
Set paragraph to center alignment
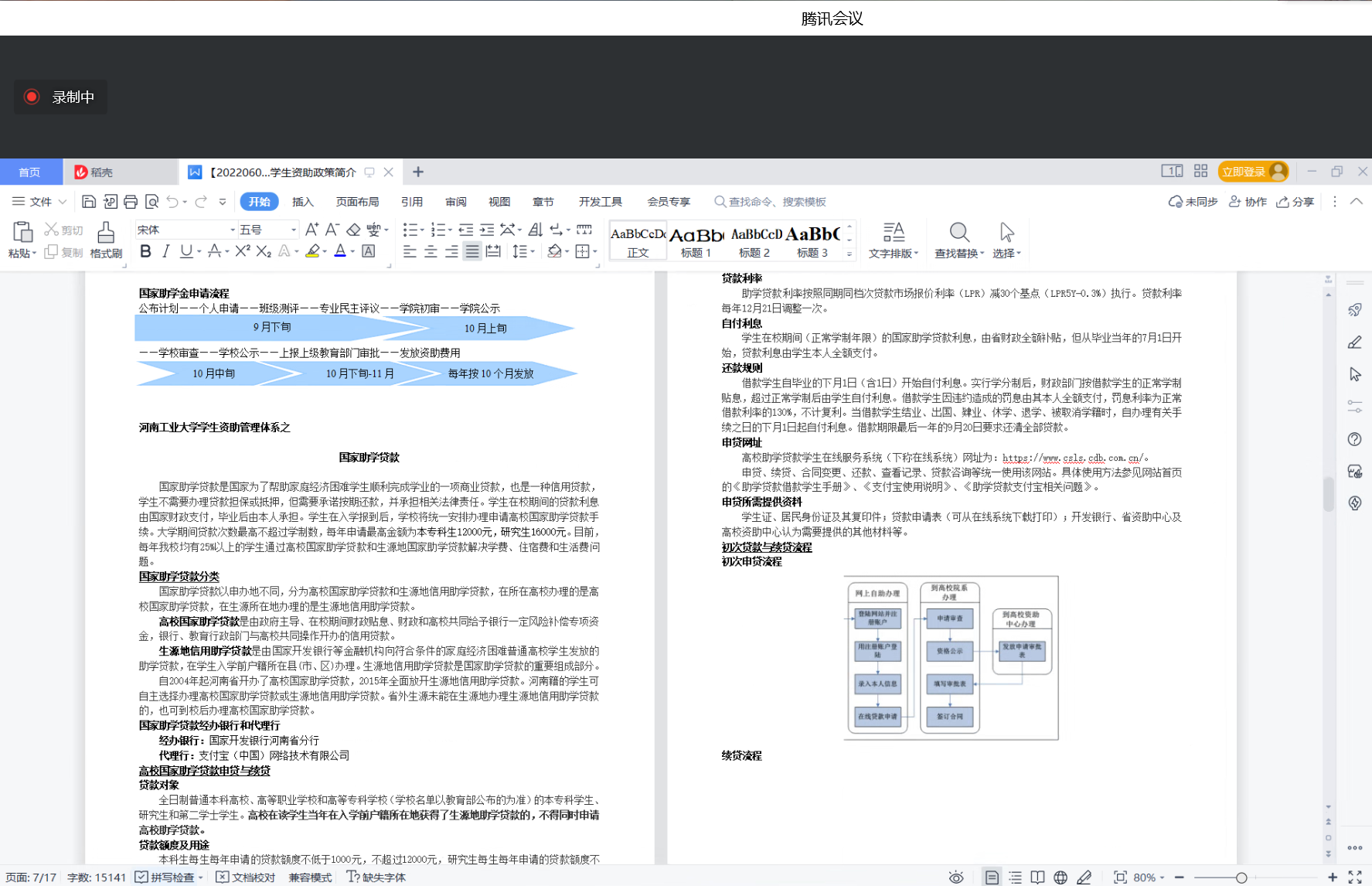[x=431, y=251]
